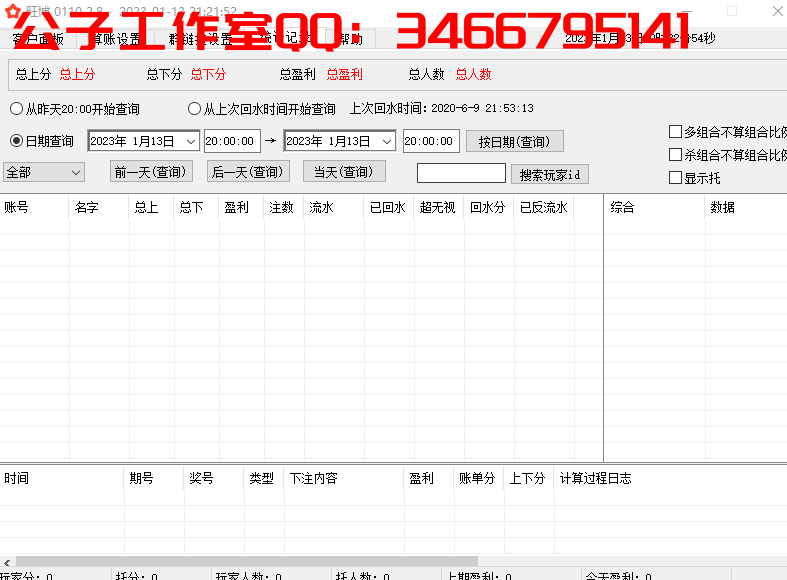Click the 超无视 column header
This screenshot has width=787, height=580.
(437, 207)
